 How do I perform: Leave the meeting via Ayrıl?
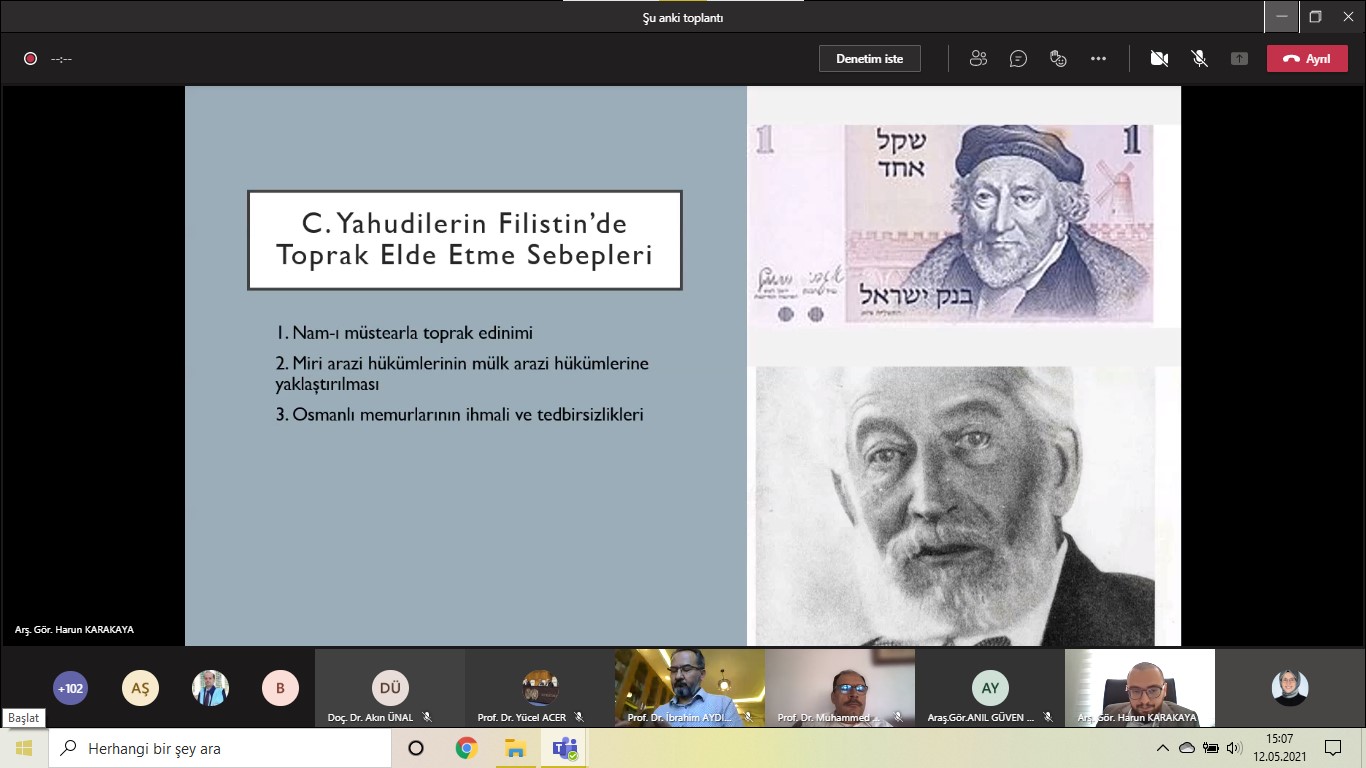pyautogui.click(x=1307, y=58)
